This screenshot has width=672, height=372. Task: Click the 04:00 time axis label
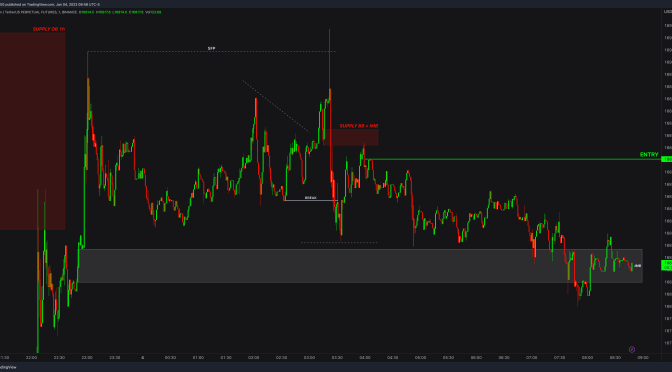(365, 357)
